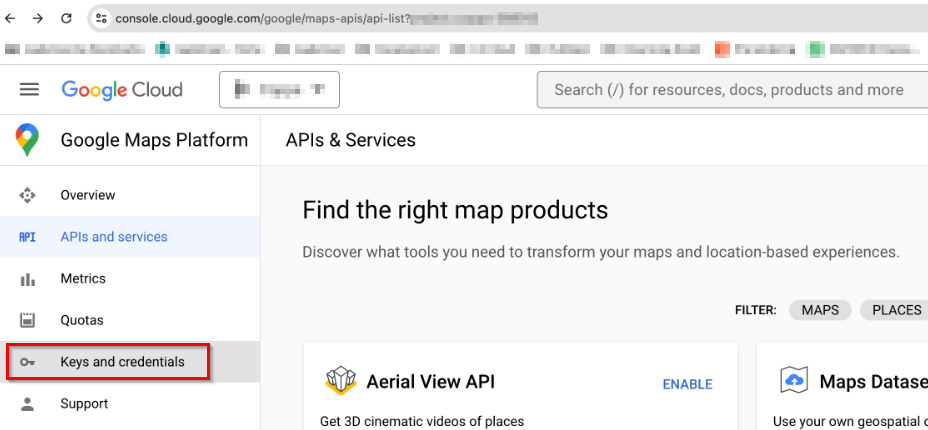Image resolution: width=928 pixels, height=430 pixels.
Task: Go to Google Cloud home via logo
Action: coord(122,90)
